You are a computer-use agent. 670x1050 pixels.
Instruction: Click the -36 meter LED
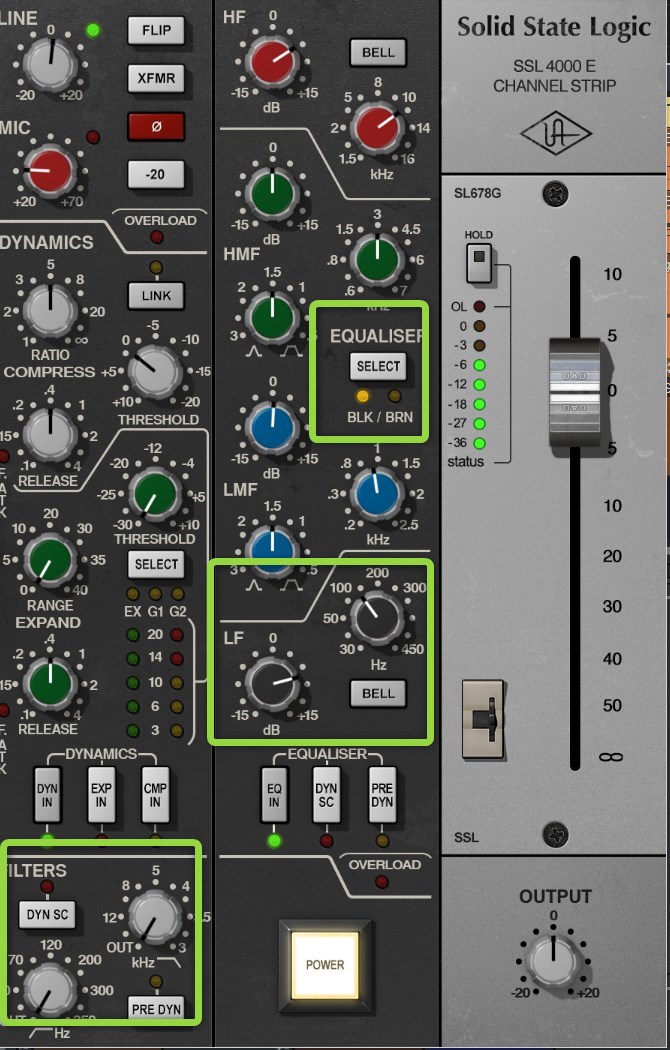coord(479,443)
